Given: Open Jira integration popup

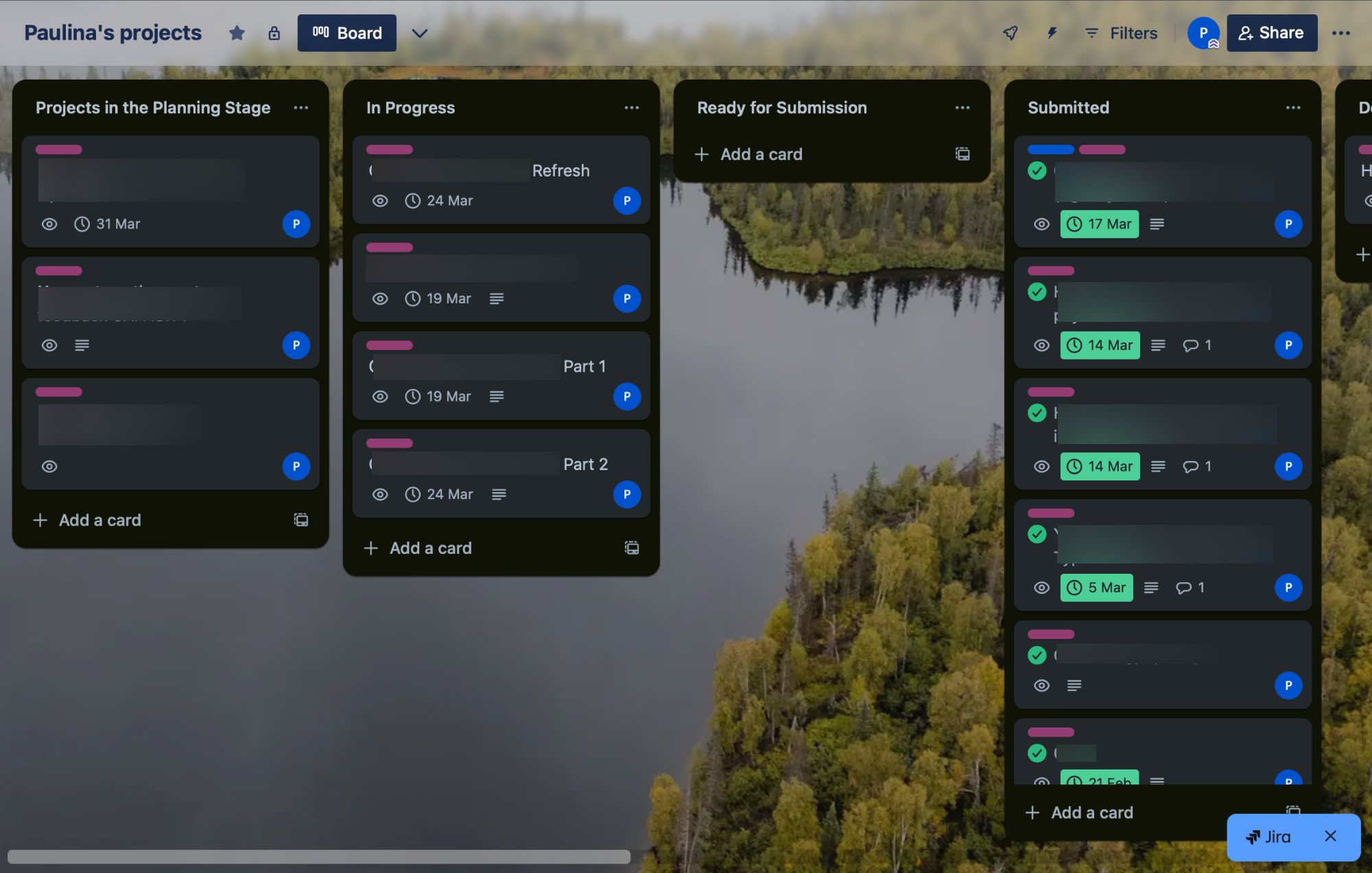Looking at the screenshot, I should click(x=1270, y=837).
